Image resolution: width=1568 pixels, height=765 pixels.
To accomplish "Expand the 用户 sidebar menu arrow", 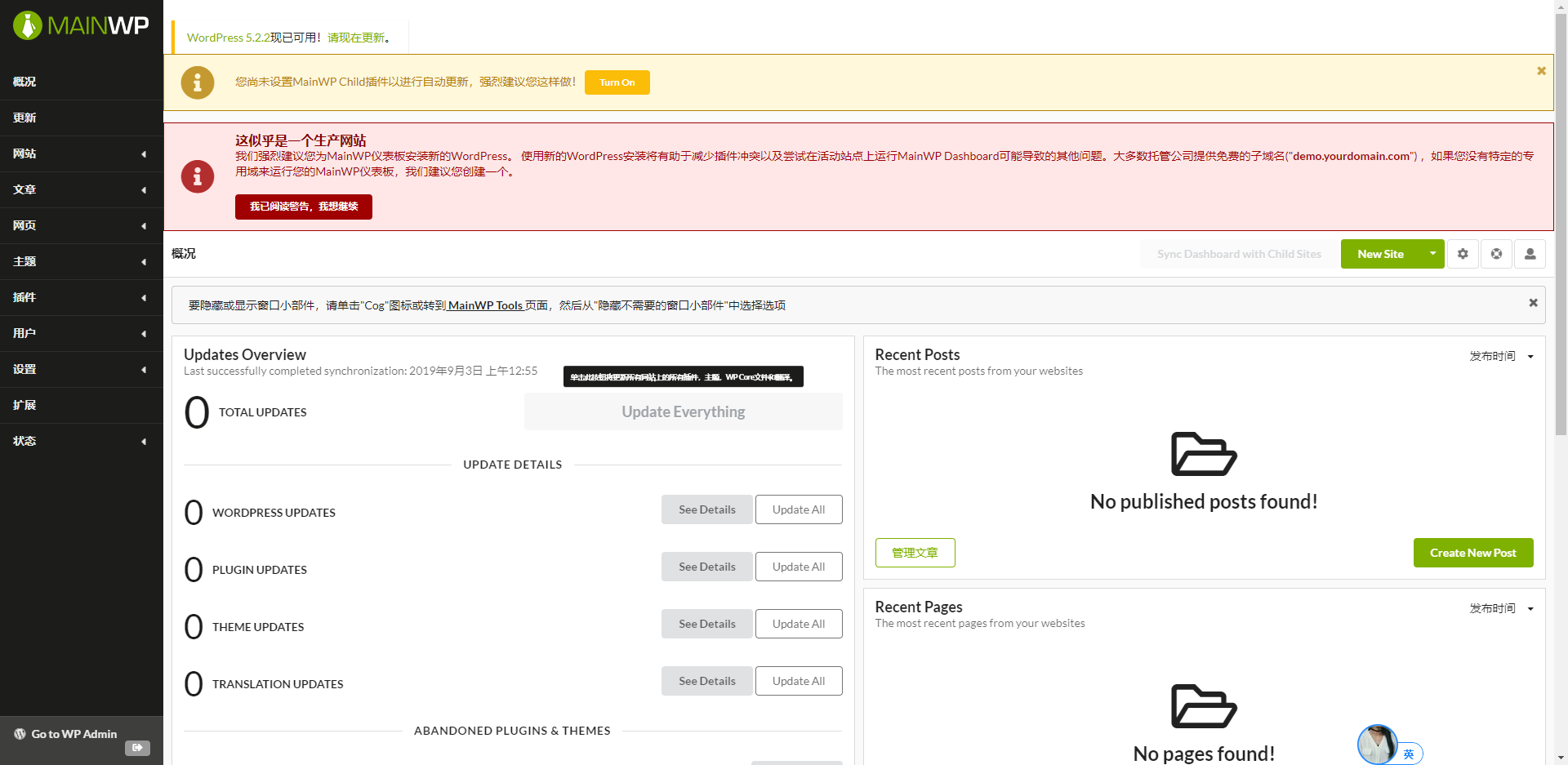I will tap(144, 334).
